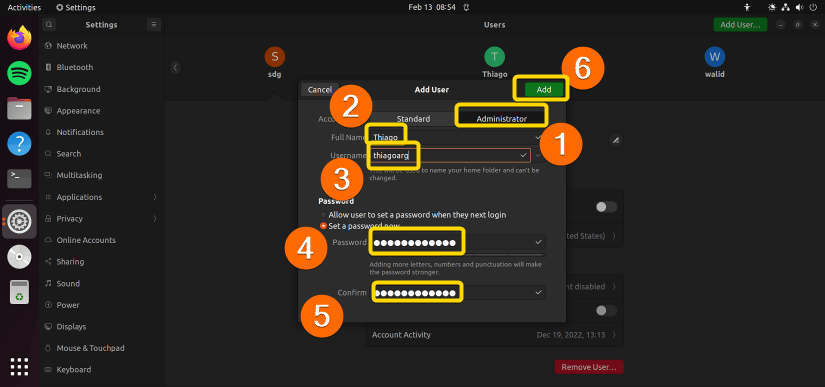Toggle the upper switch in Users panel

pyautogui.click(x=606, y=207)
